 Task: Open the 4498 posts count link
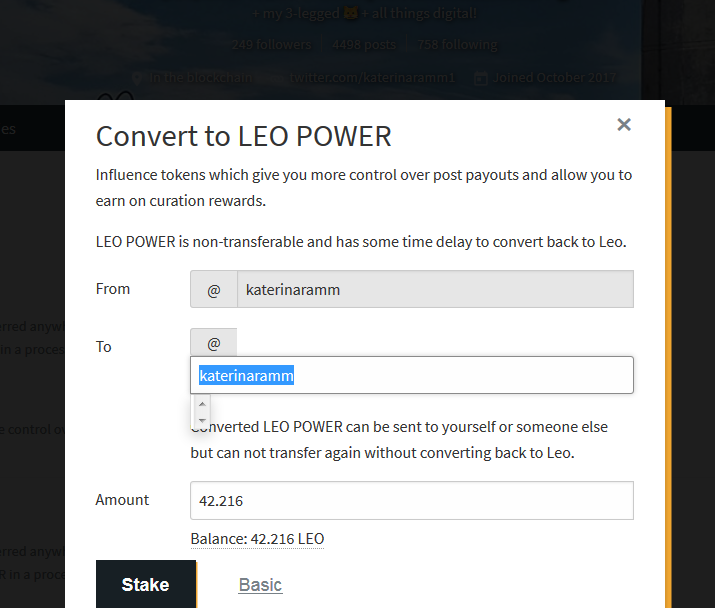point(364,45)
